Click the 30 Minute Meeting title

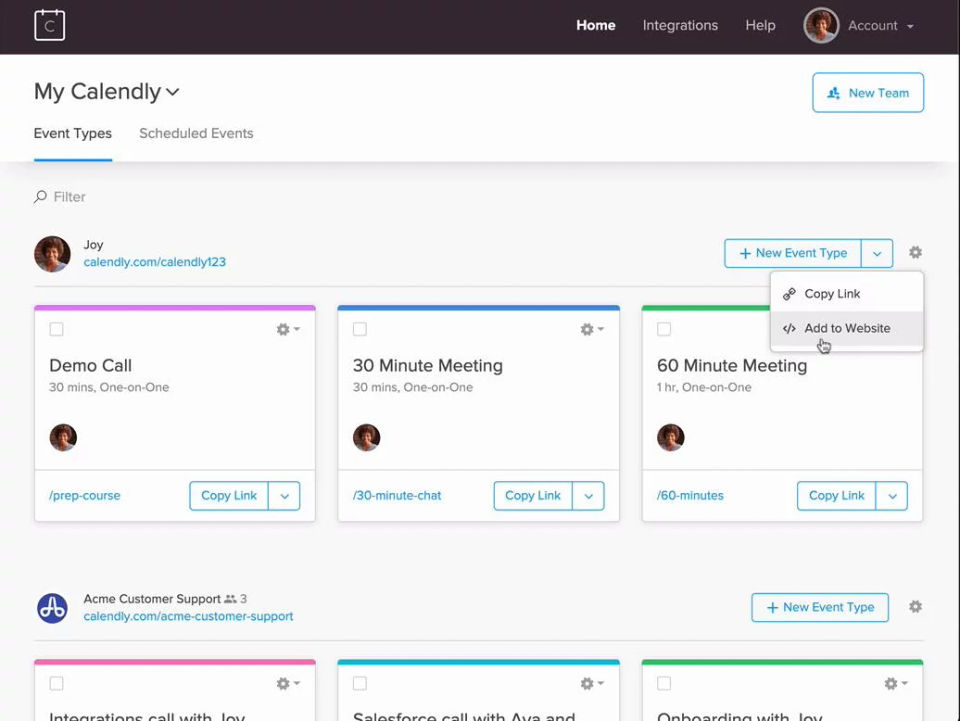point(427,365)
